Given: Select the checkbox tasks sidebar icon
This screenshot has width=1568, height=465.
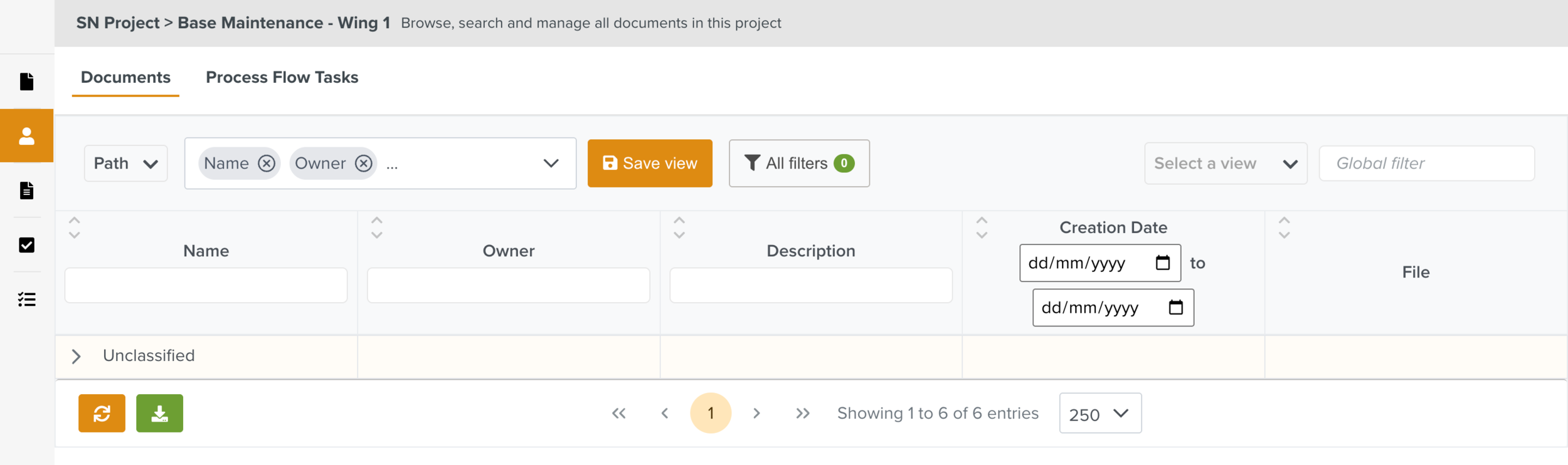Looking at the screenshot, I should coord(26,245).
